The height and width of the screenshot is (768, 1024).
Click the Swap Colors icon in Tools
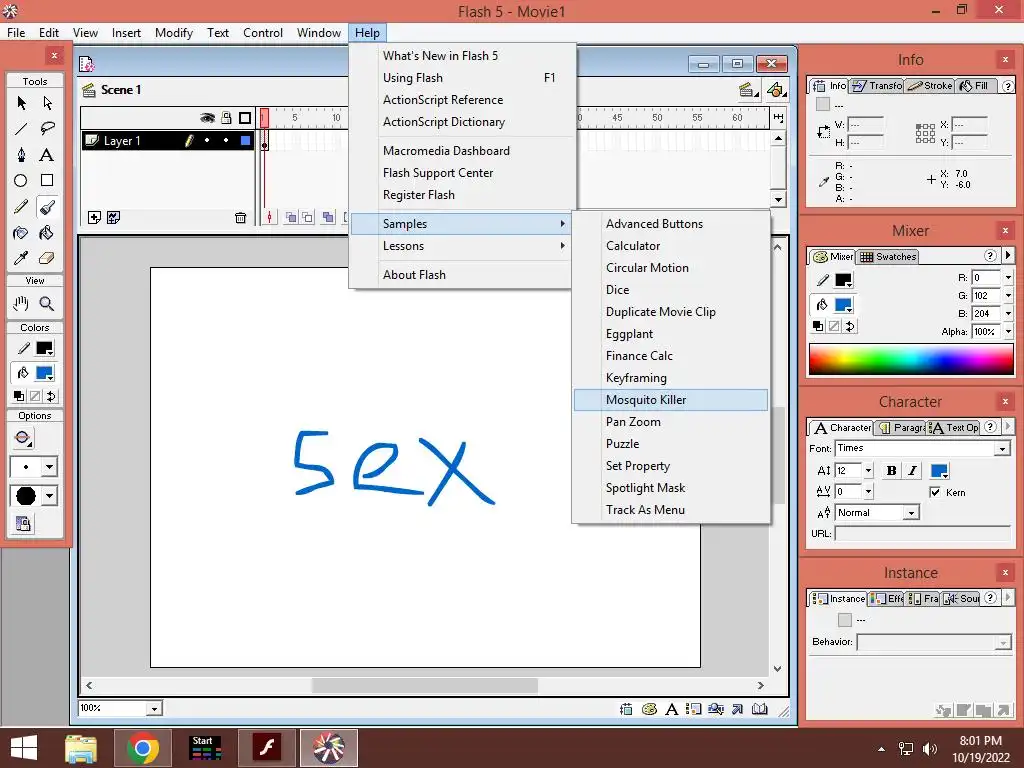pyautogui.click(x=51, y=396)
